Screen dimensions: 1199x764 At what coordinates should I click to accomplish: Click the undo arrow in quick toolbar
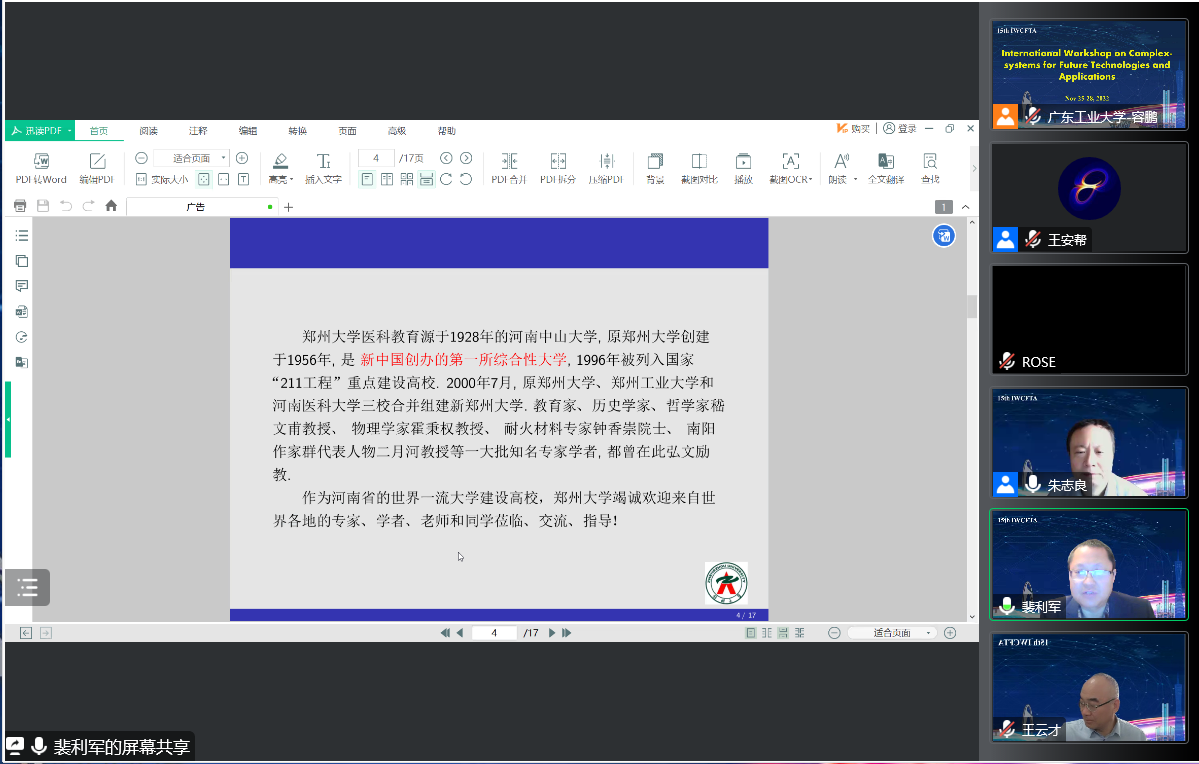(x=66, y=206)
